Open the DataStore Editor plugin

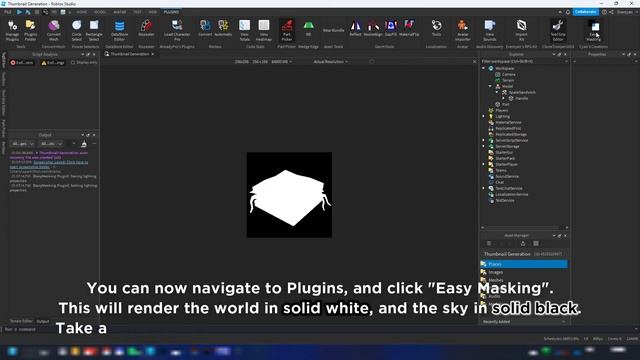click(119, 30)
